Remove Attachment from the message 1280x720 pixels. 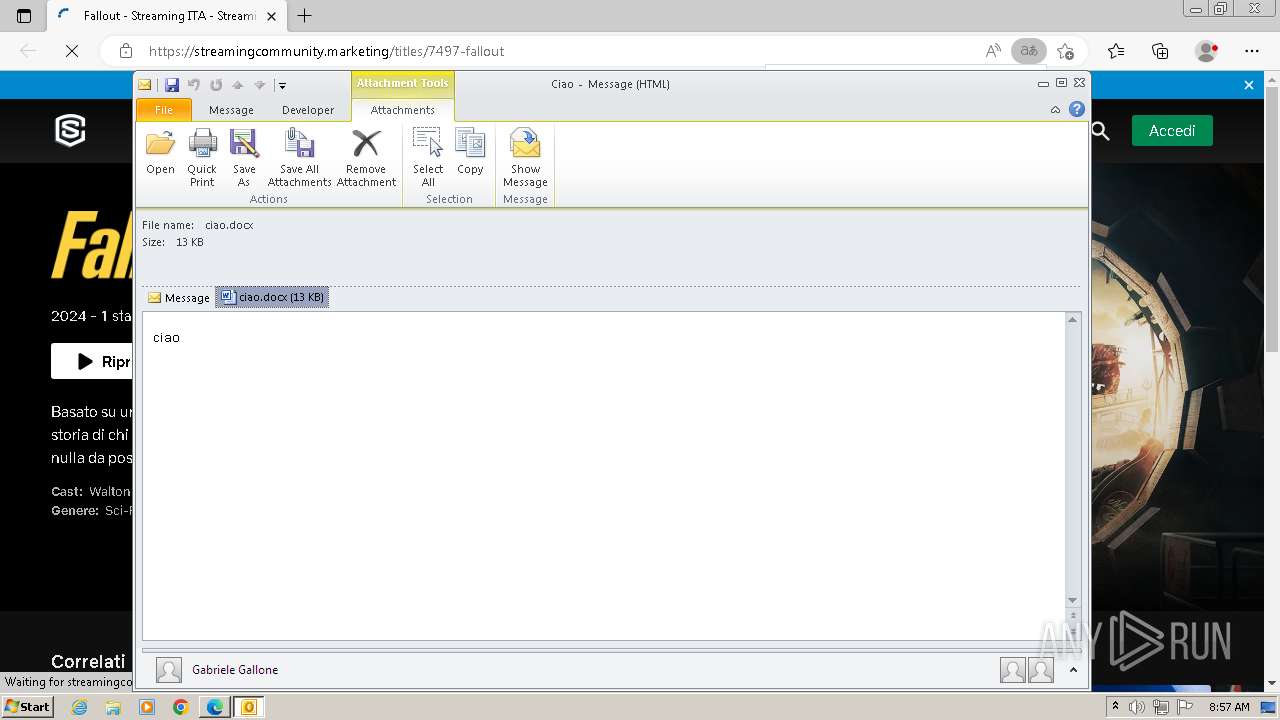click(x=366, y=158)
